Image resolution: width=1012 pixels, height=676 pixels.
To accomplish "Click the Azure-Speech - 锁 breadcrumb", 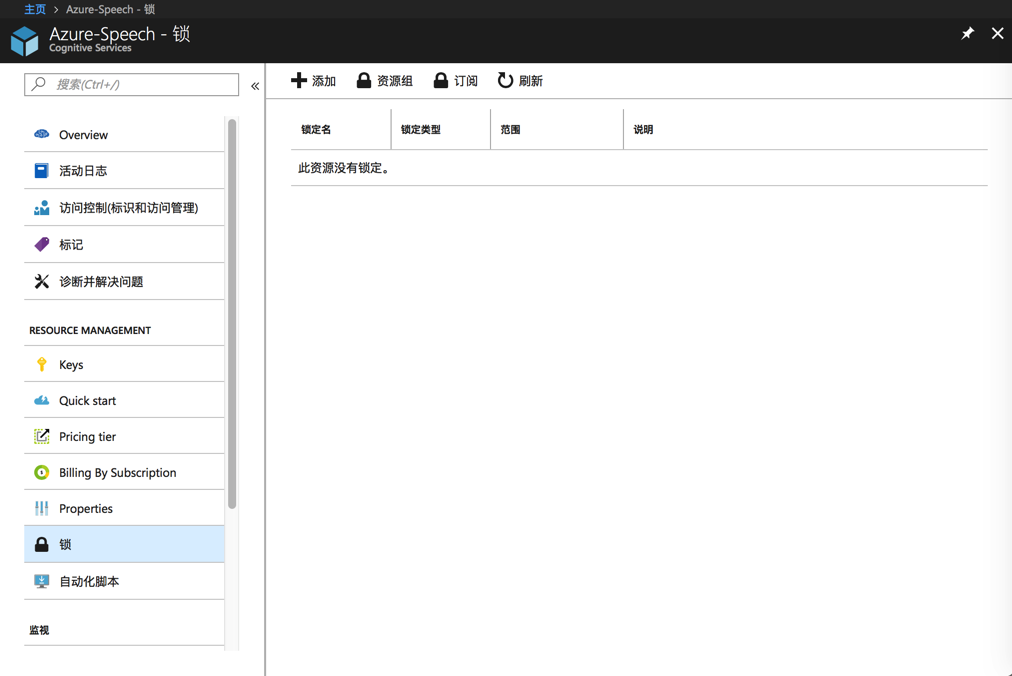I will click(110, 9).
